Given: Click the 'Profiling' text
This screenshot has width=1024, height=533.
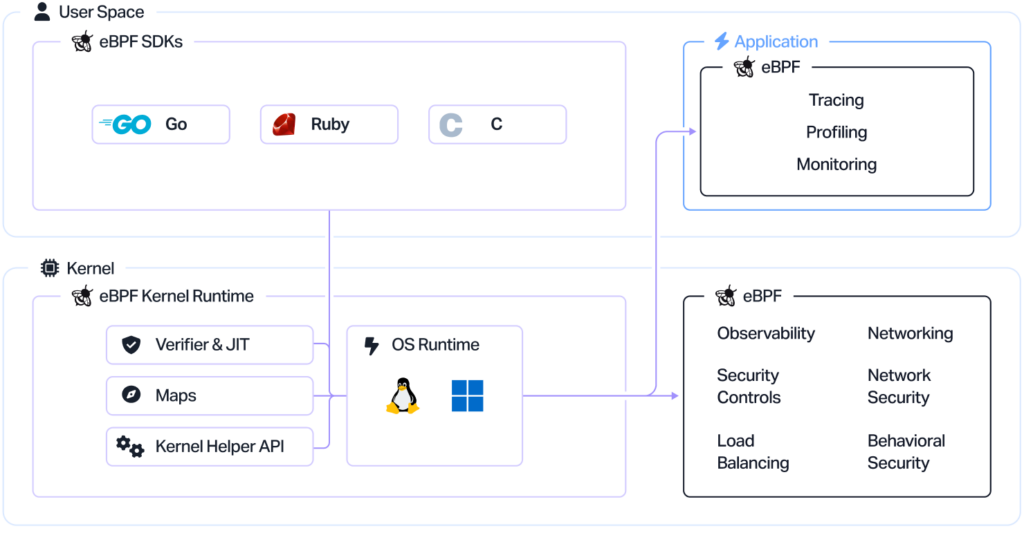Looking at the screenshot, I should (837, 133).
